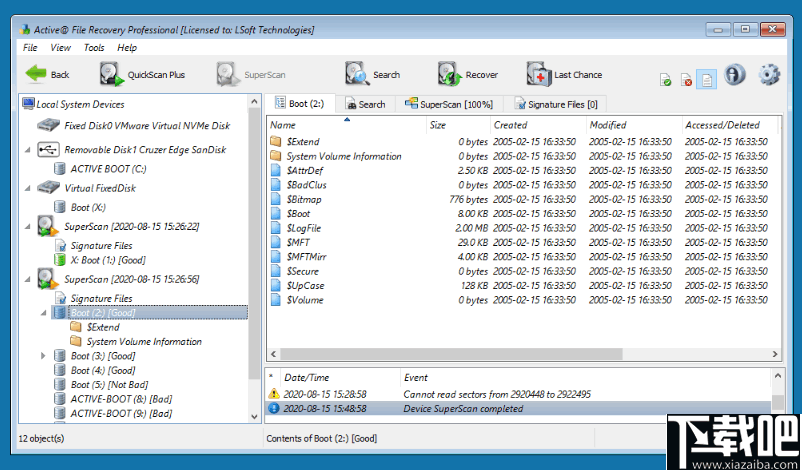Open the info (i) button

(x=734, y=75)
